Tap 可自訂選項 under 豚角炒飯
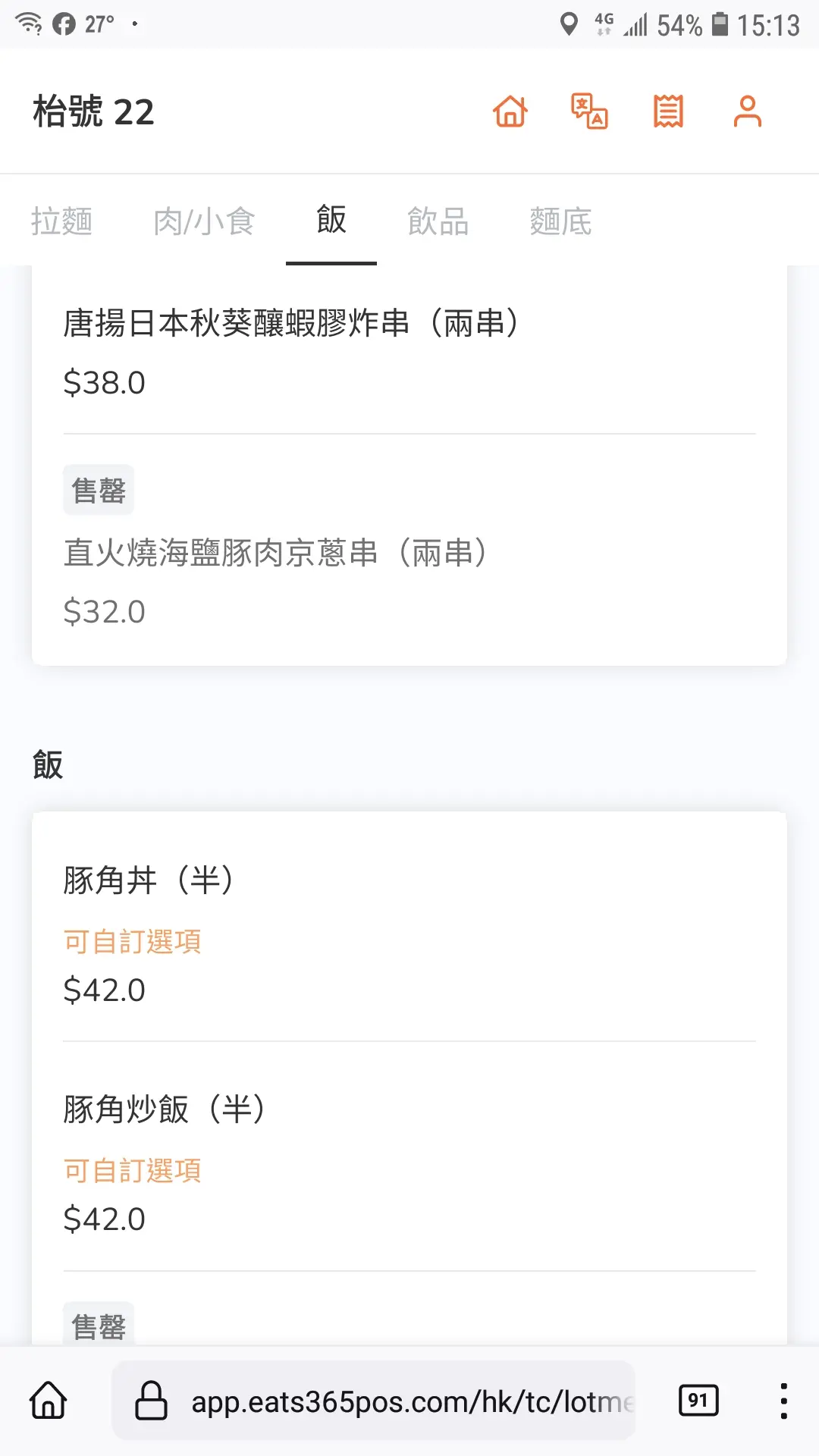Viewport: 819px width, 1456px height. click(x=133, y=1171)
